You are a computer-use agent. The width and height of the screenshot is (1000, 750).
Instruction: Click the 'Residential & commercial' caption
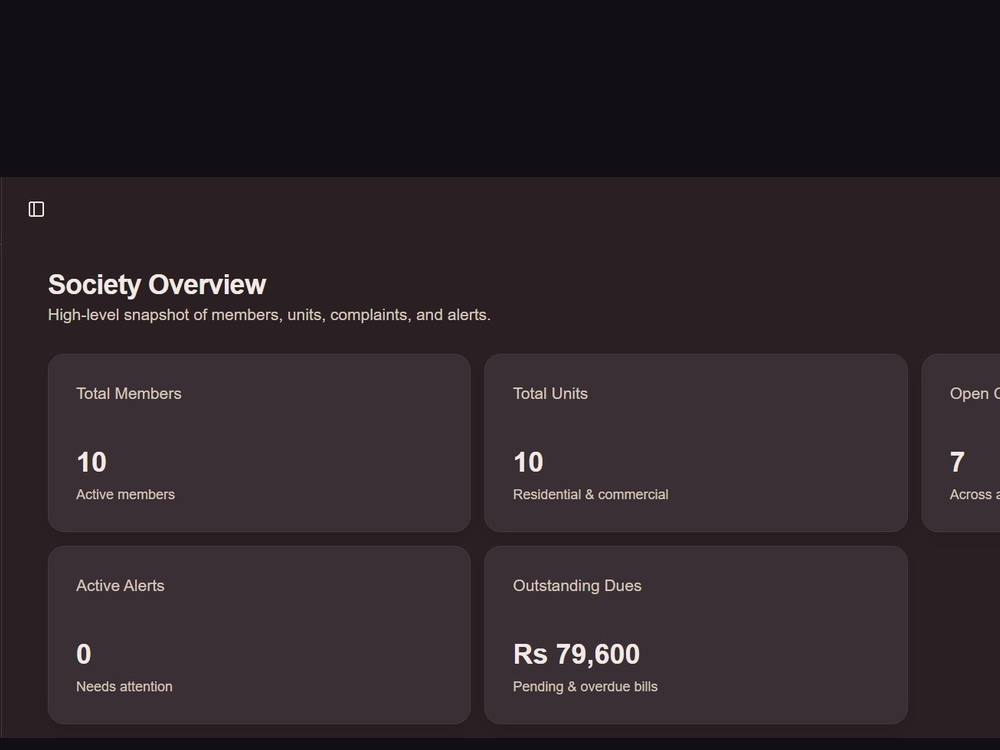[591, 495]
